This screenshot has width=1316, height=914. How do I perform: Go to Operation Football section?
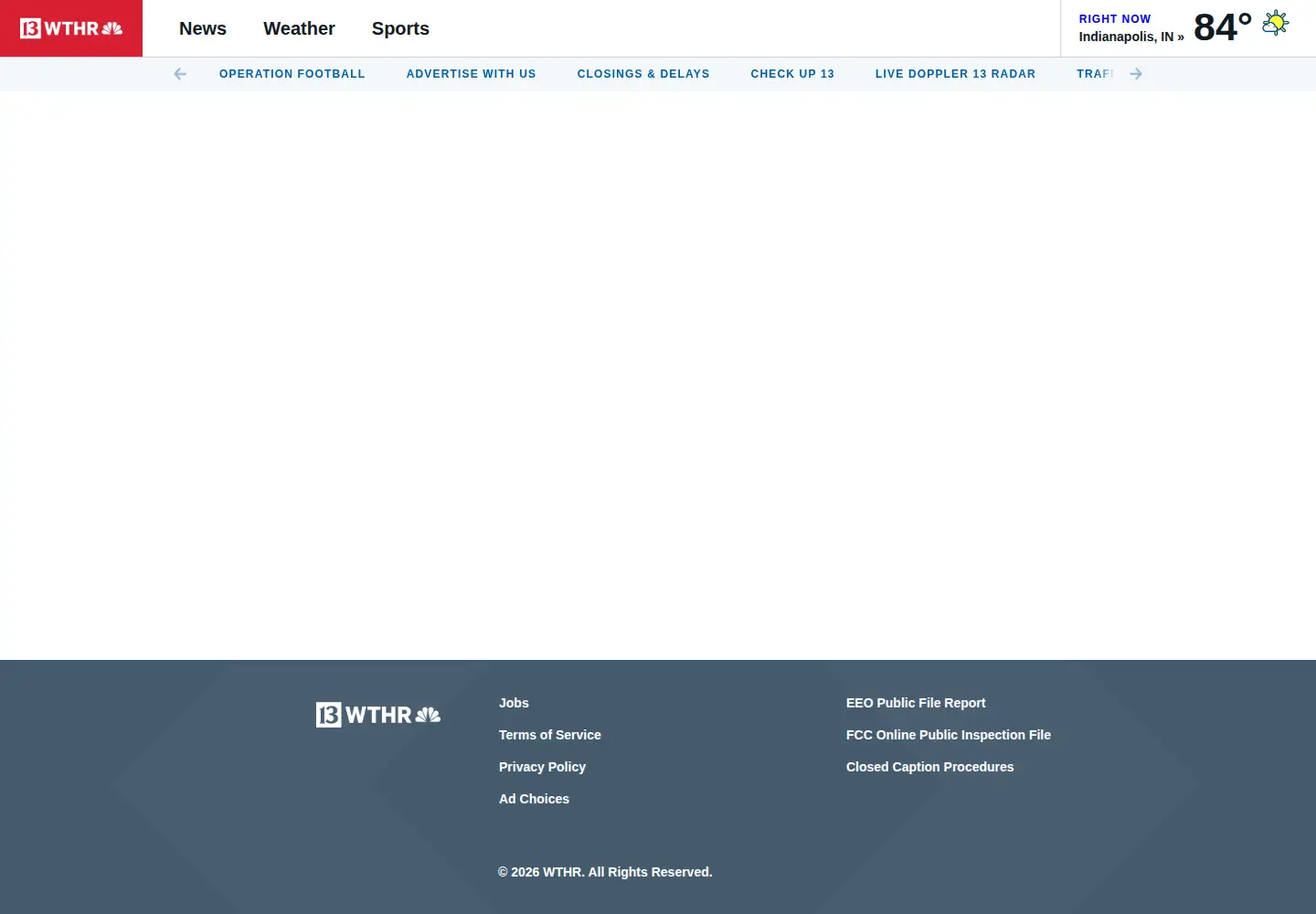pos(292,74)
